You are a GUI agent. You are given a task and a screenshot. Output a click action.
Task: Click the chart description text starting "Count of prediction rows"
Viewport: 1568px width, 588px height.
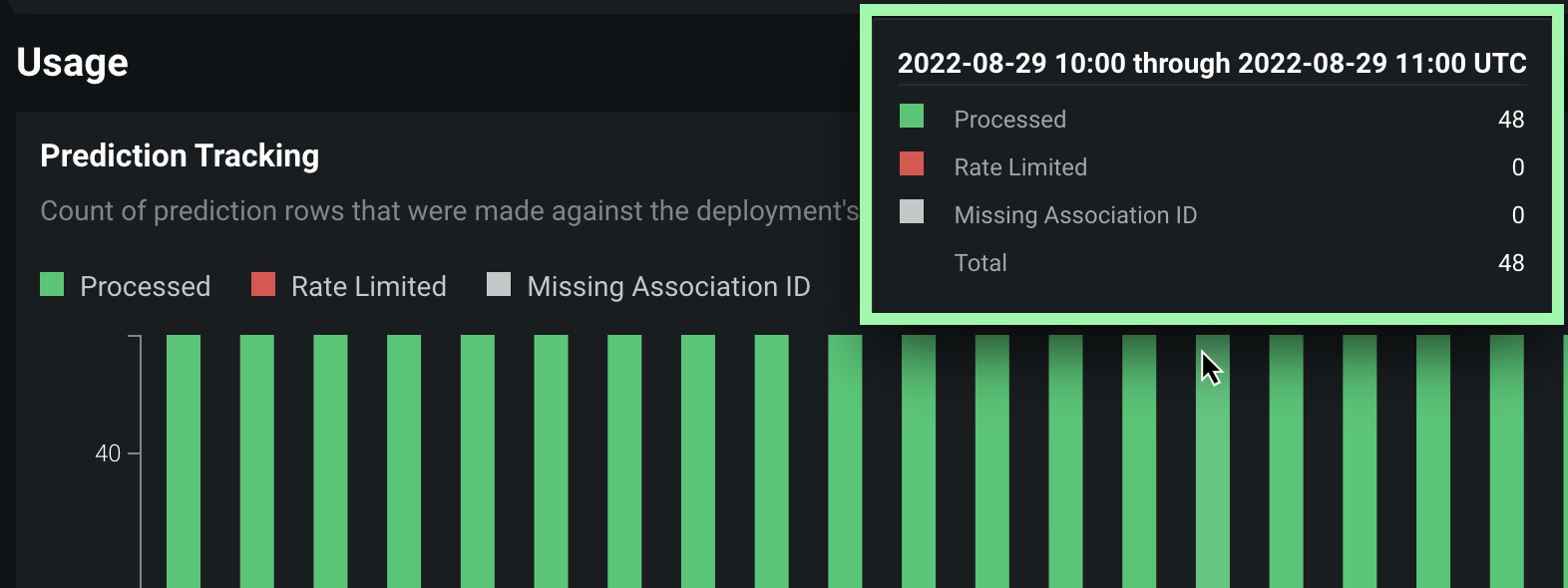pyautogui.click(x=449, y=211)
